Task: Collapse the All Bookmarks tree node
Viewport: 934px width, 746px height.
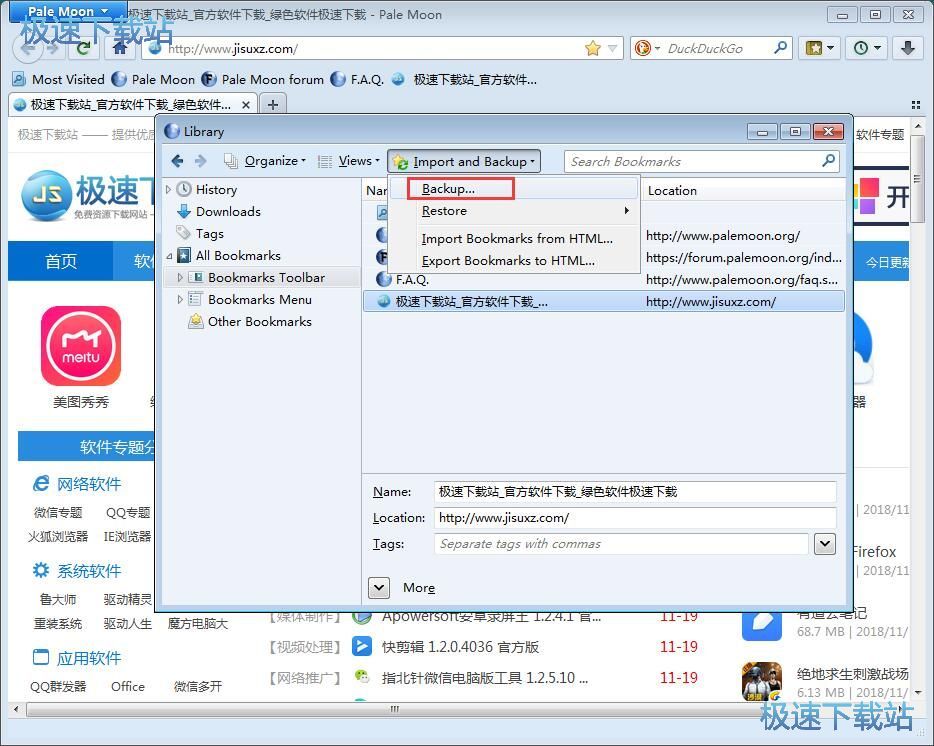Action: coord(169,256)
